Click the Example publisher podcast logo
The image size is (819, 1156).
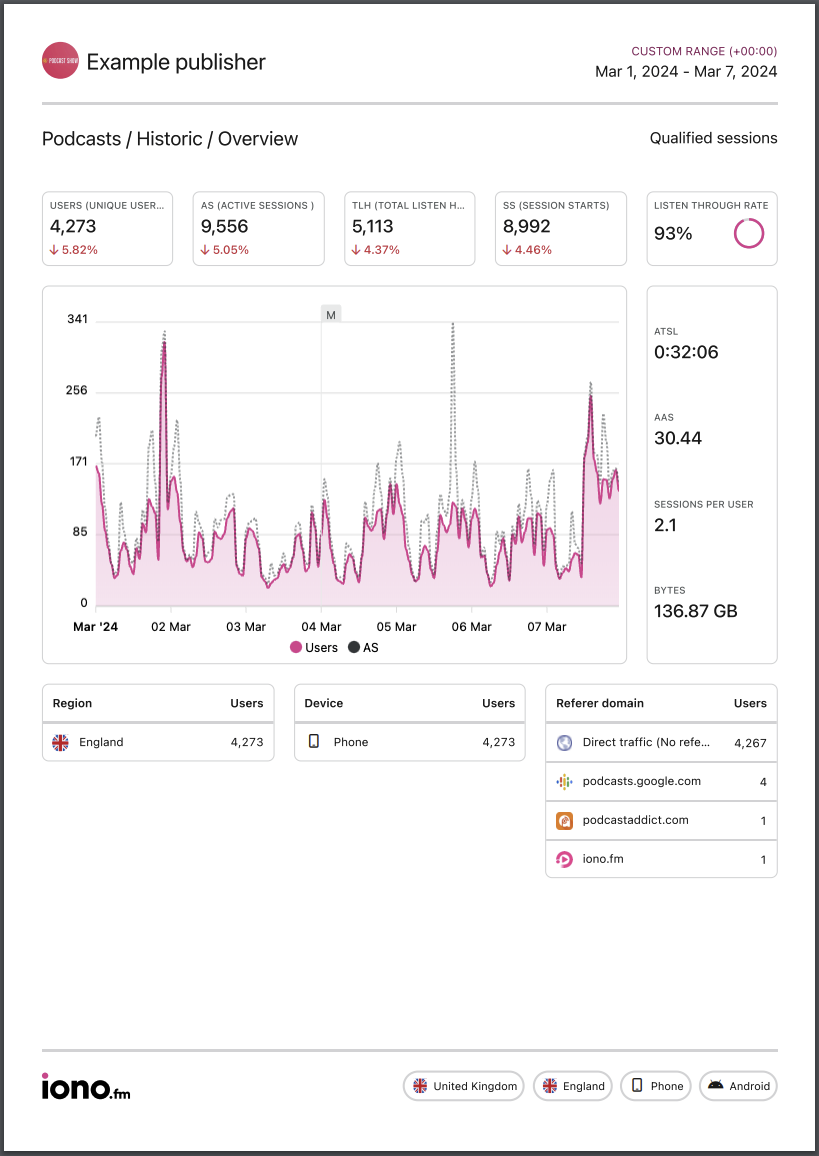(x=60, y=61)
